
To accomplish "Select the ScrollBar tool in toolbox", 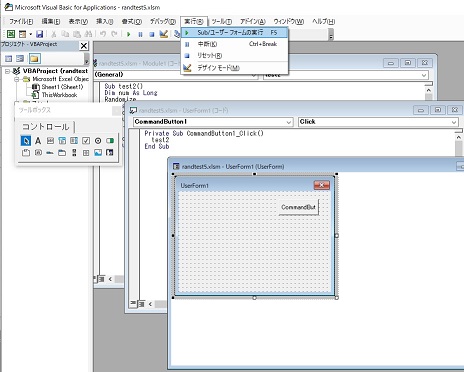I will (74, 153).
